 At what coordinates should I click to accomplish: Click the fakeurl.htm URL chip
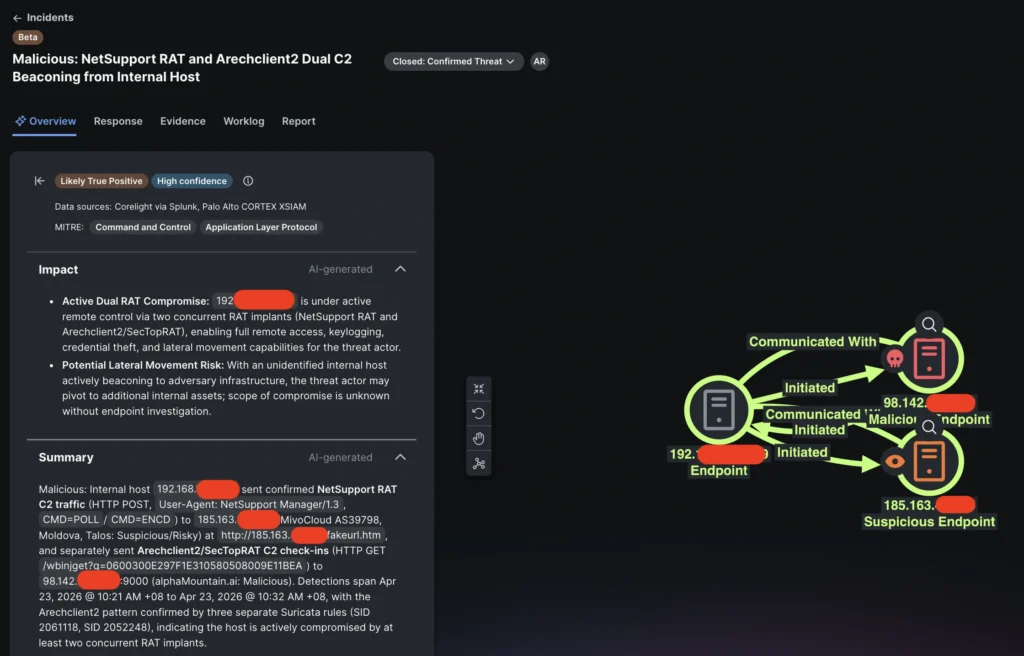[x=300, y=535]
